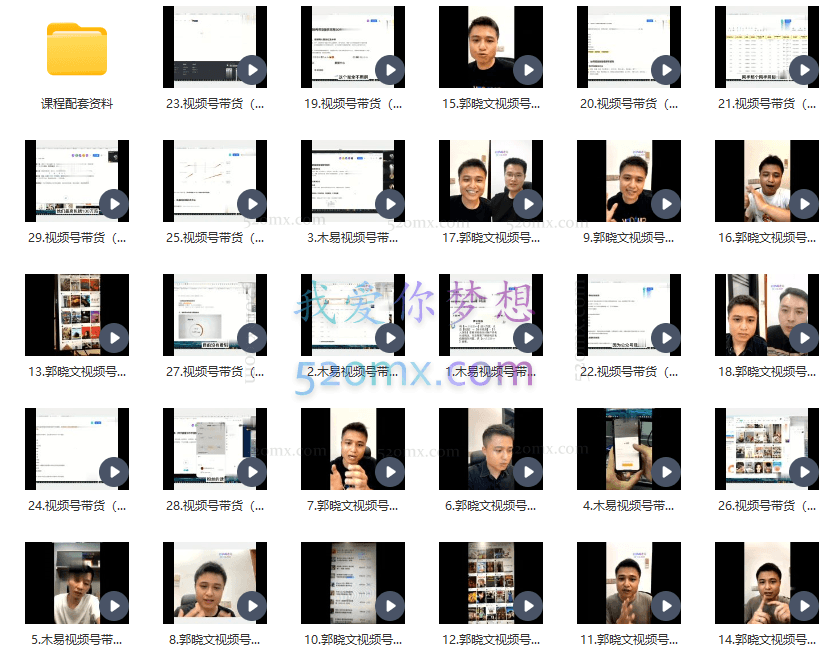Screen dimensions: 832x667
Task: Click play icon on video 15.郭晓文视频号
Action: tap(528, 70)
